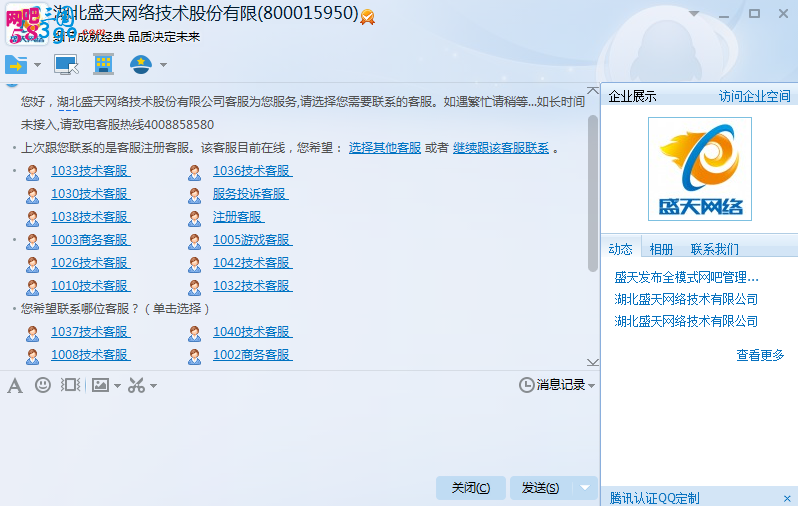Switch to the 相册 tab

661,249
